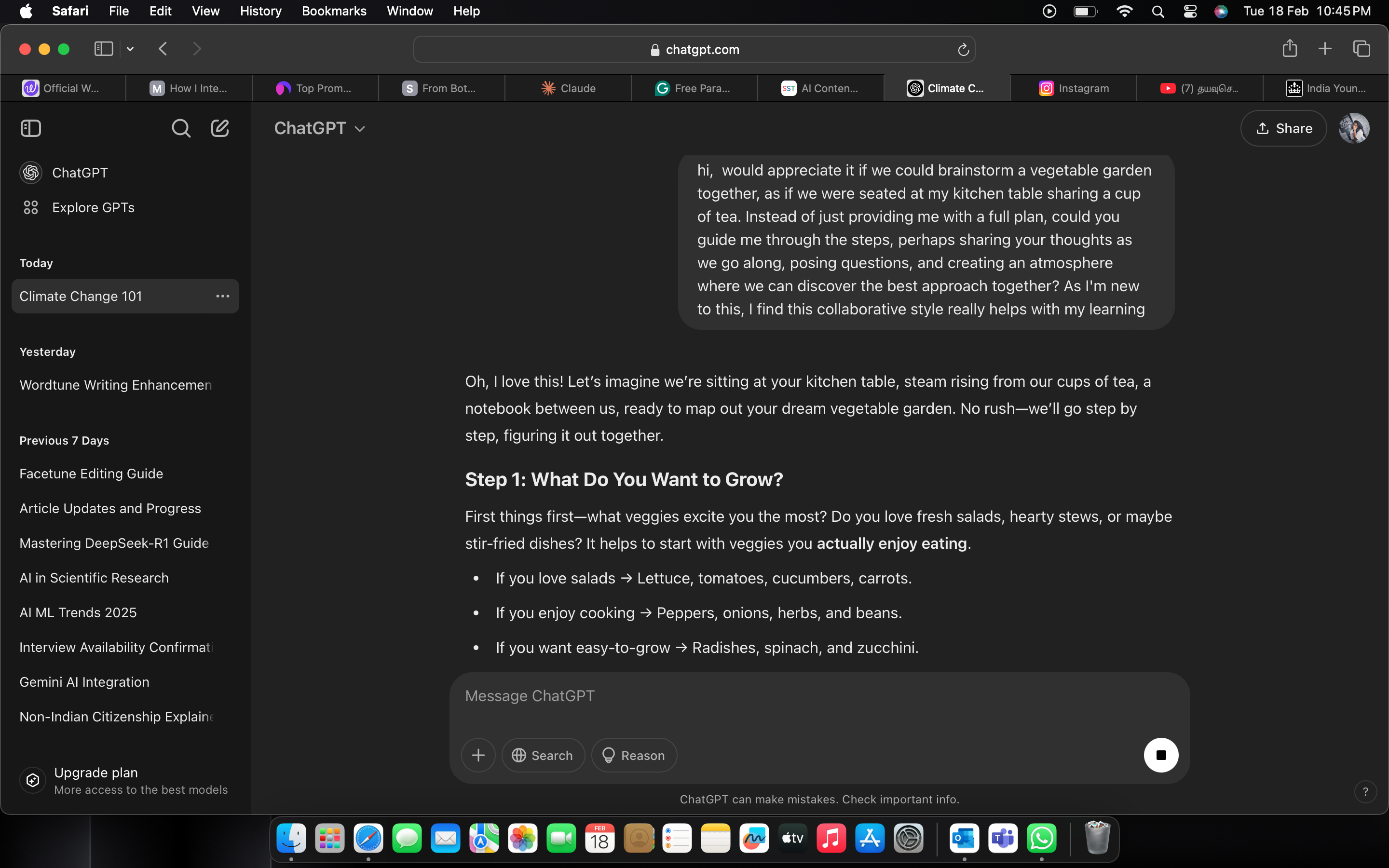
Task: Open the ChatGPT model selector dropdown
Action: [x=320, y=128]
